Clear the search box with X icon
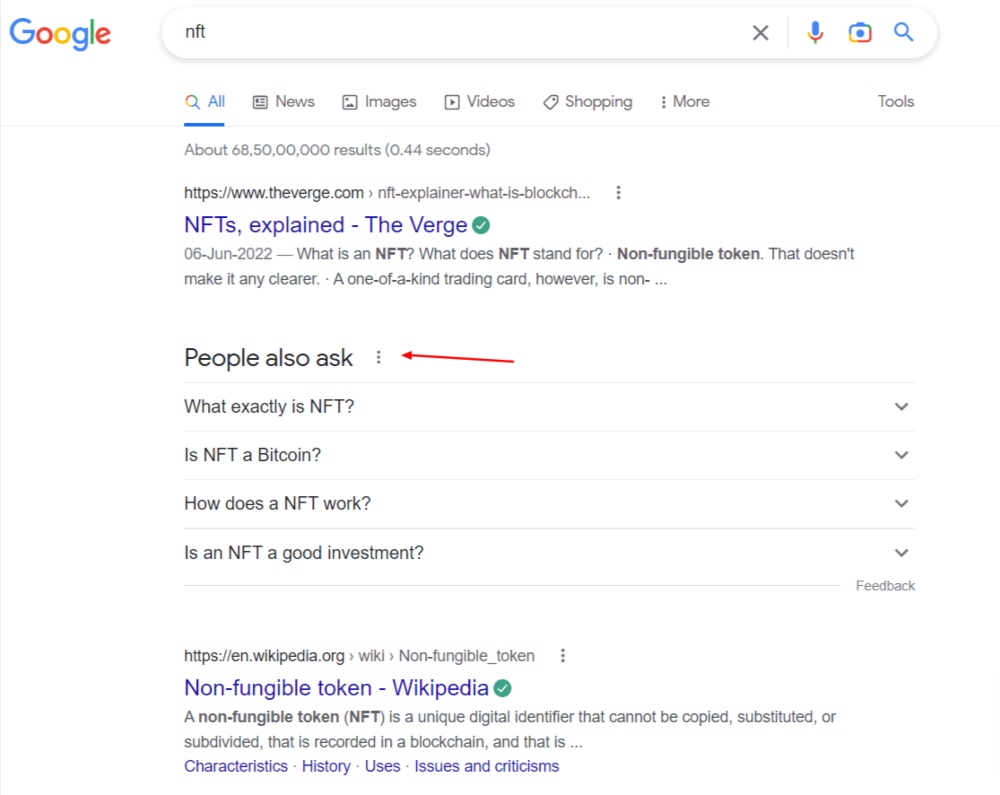This screenshot has height=795, width=1000. click(x=760, y=33)
